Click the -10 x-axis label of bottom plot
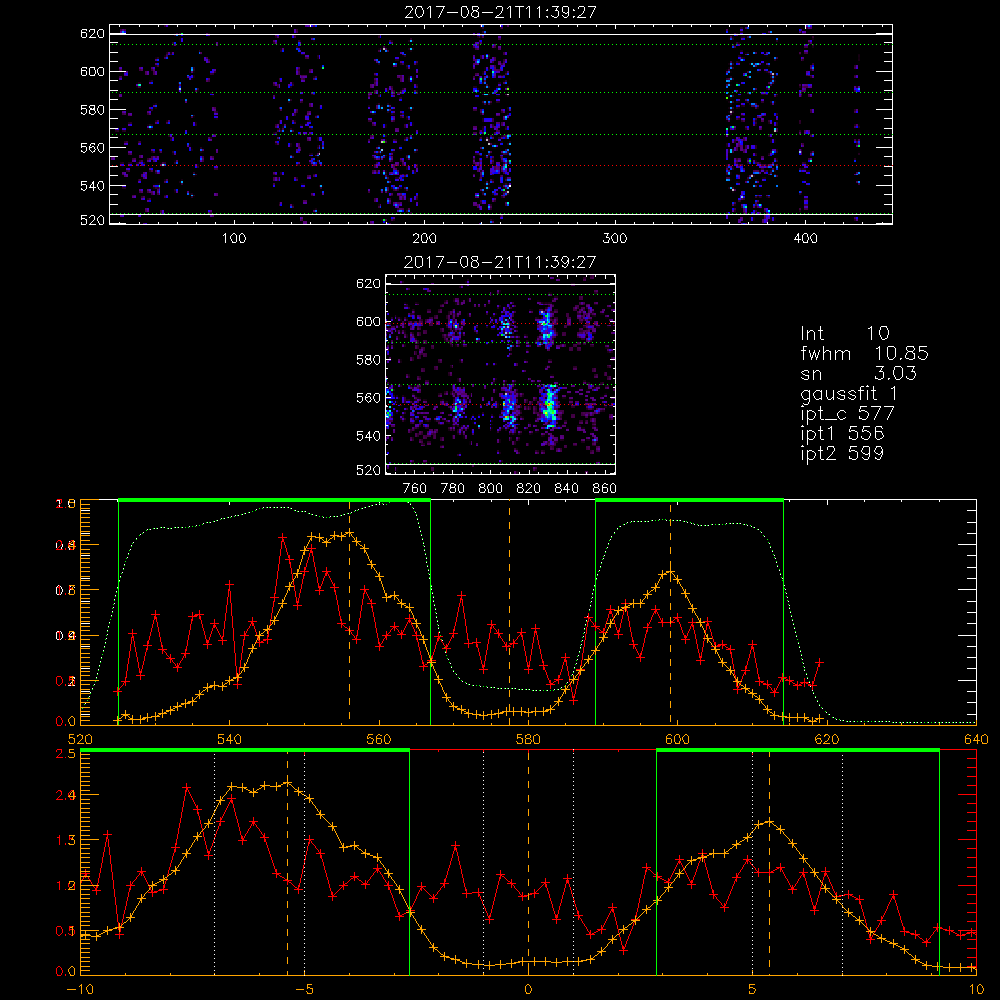The width and height of the screenshot is (1000, 1000). 80,989
